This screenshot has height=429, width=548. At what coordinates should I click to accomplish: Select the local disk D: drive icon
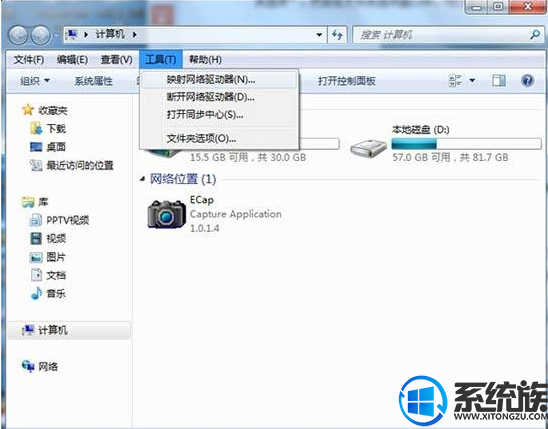369,148
